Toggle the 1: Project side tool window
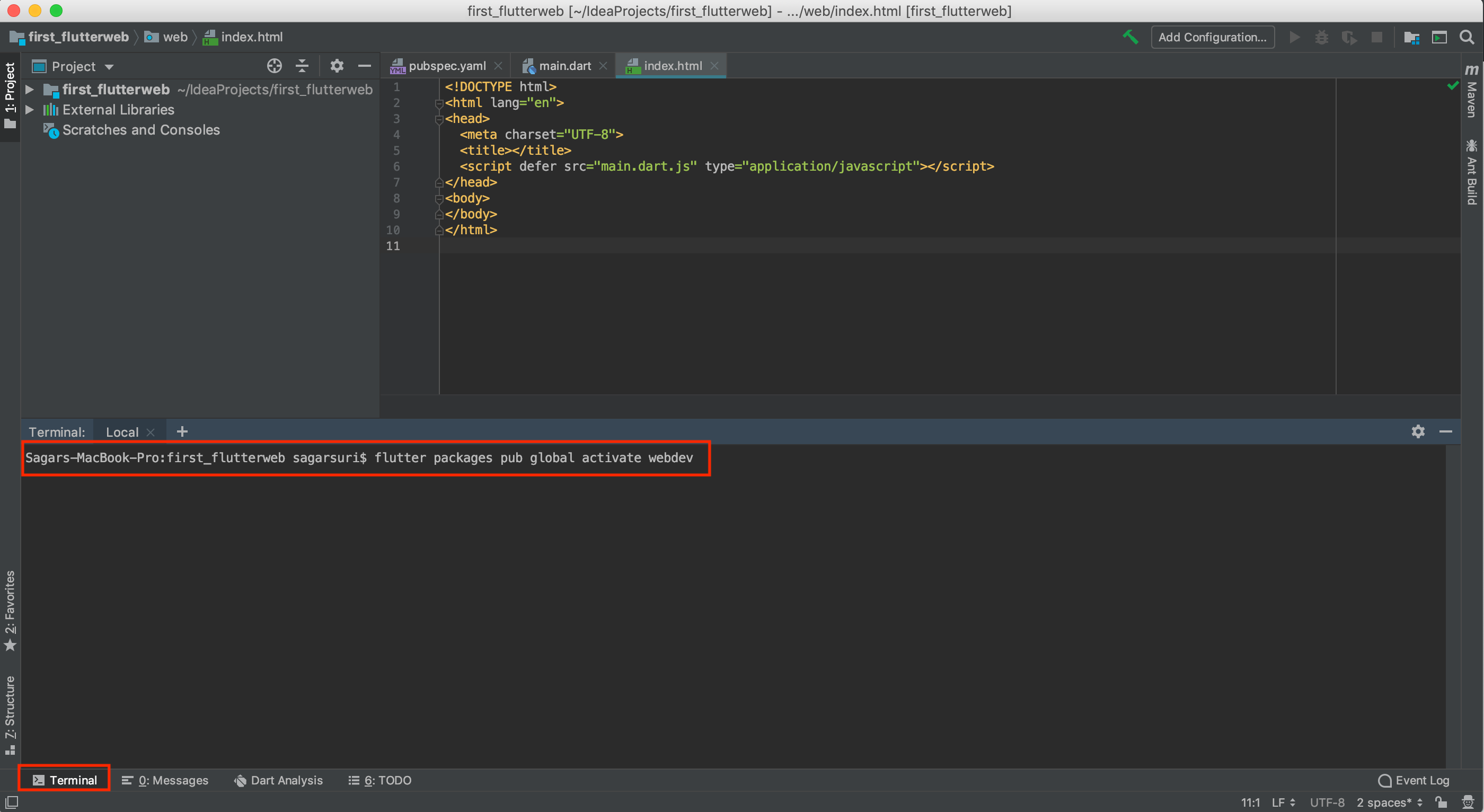The width and height of the screenshot is (1484, 812). pos(10,95)
